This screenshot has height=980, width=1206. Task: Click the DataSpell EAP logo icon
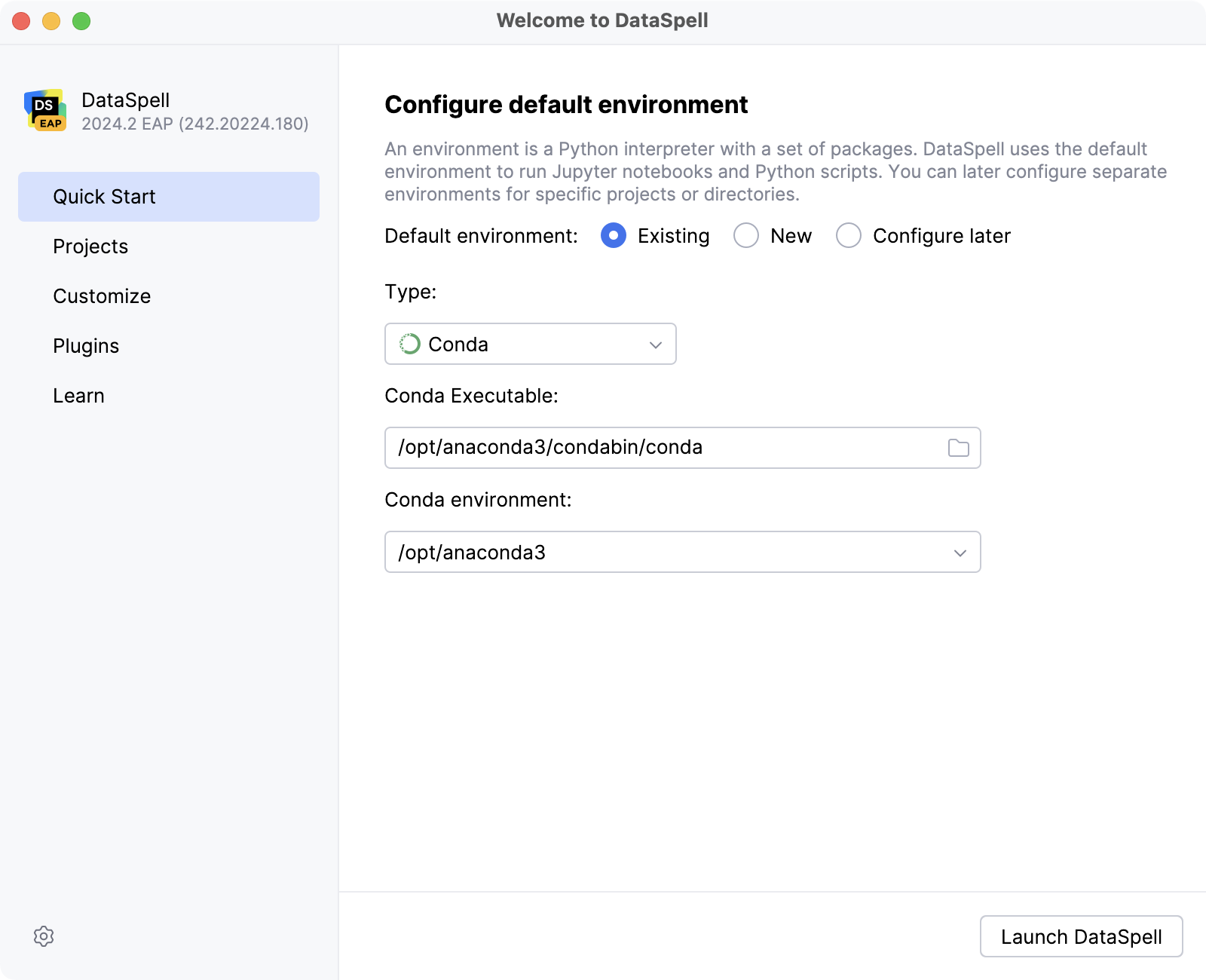point(45,111)
